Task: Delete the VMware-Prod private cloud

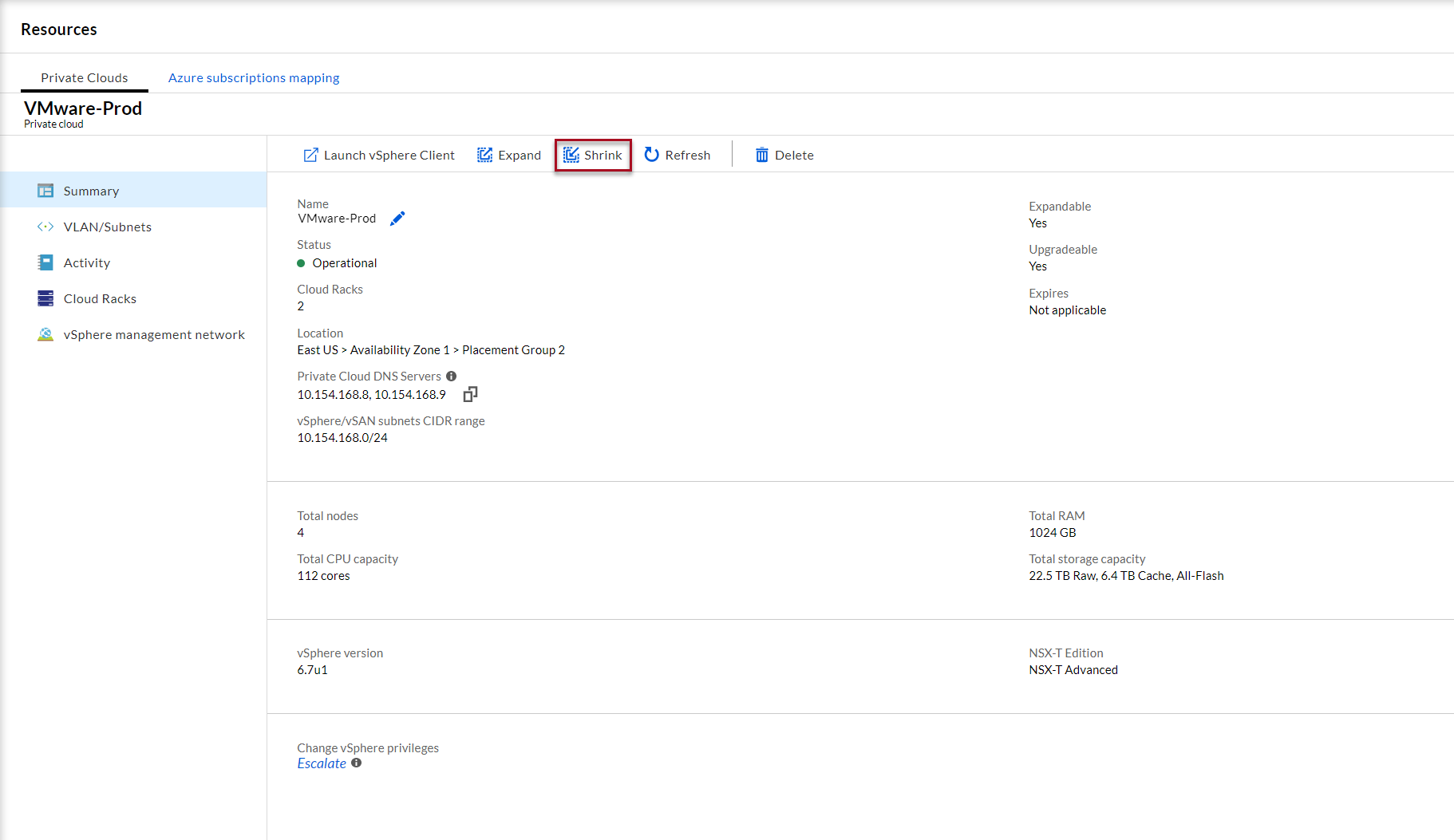Action: click(x=784, y=155)
